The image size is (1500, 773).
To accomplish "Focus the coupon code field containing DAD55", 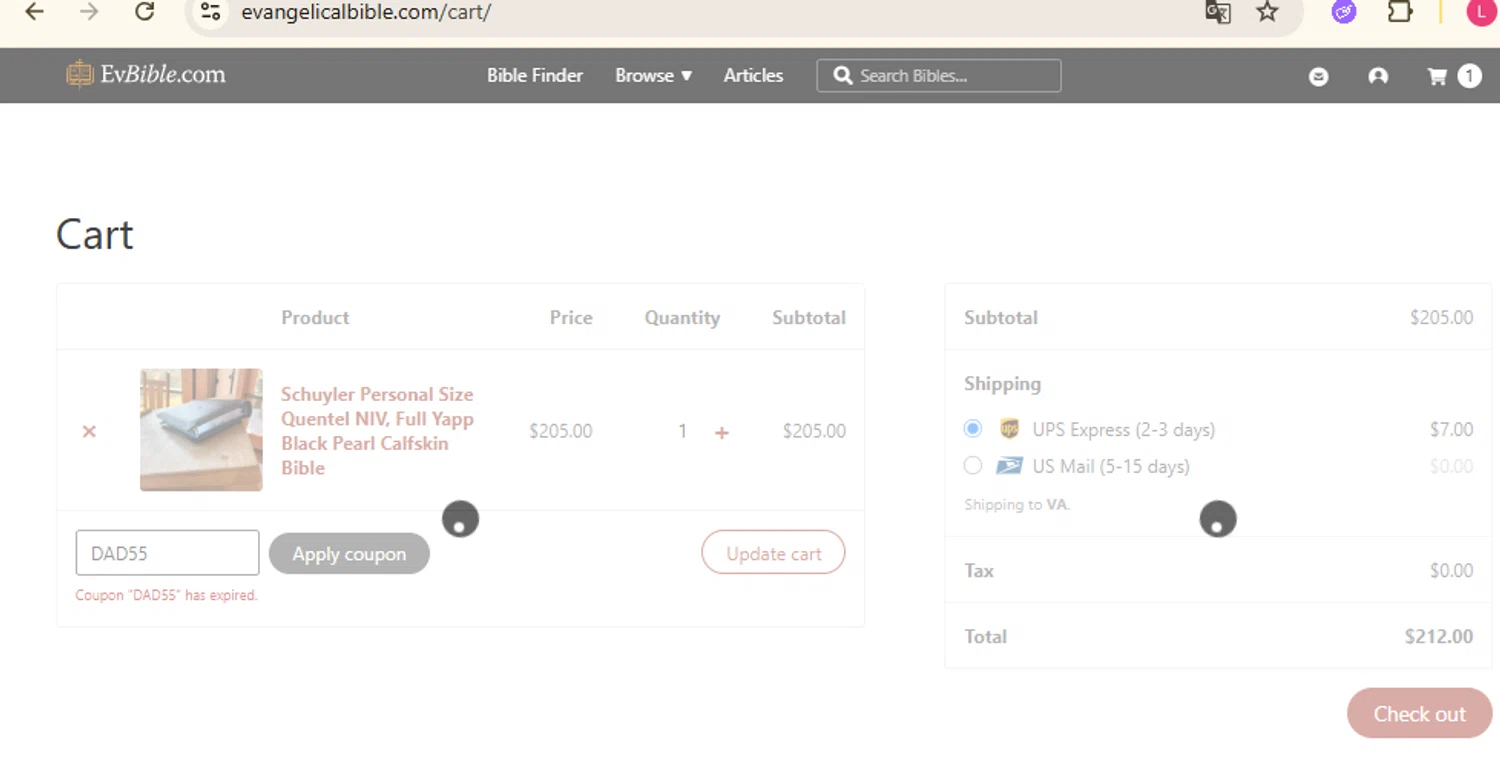I will 168,553.
